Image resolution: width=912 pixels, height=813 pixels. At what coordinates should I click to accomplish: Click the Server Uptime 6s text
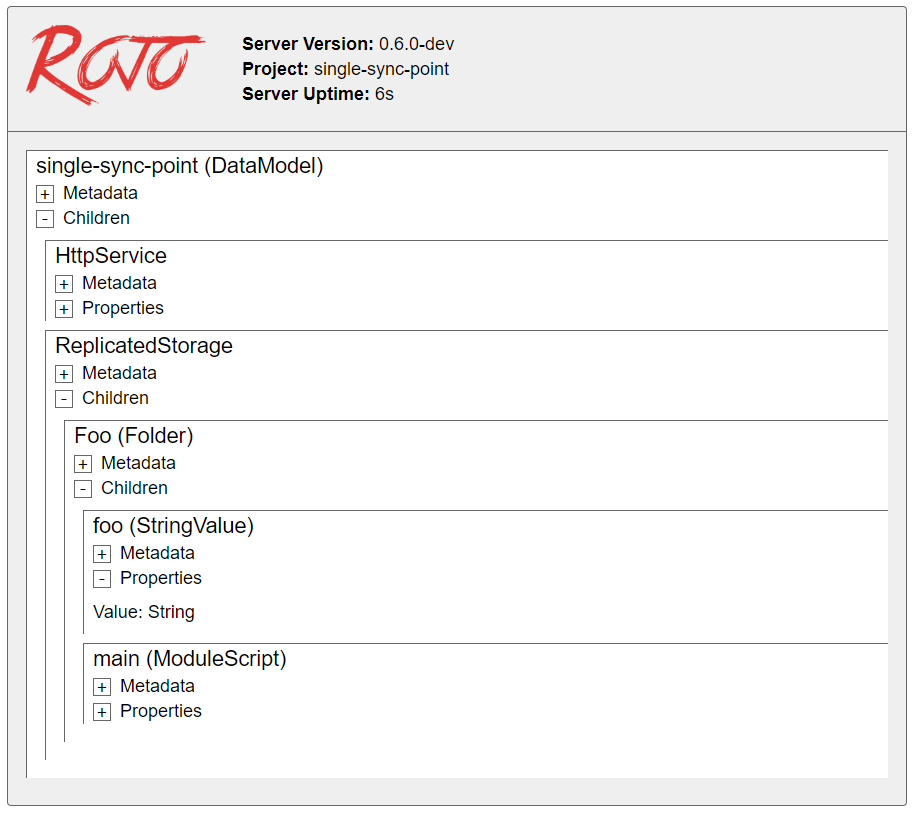coord(318,94)
